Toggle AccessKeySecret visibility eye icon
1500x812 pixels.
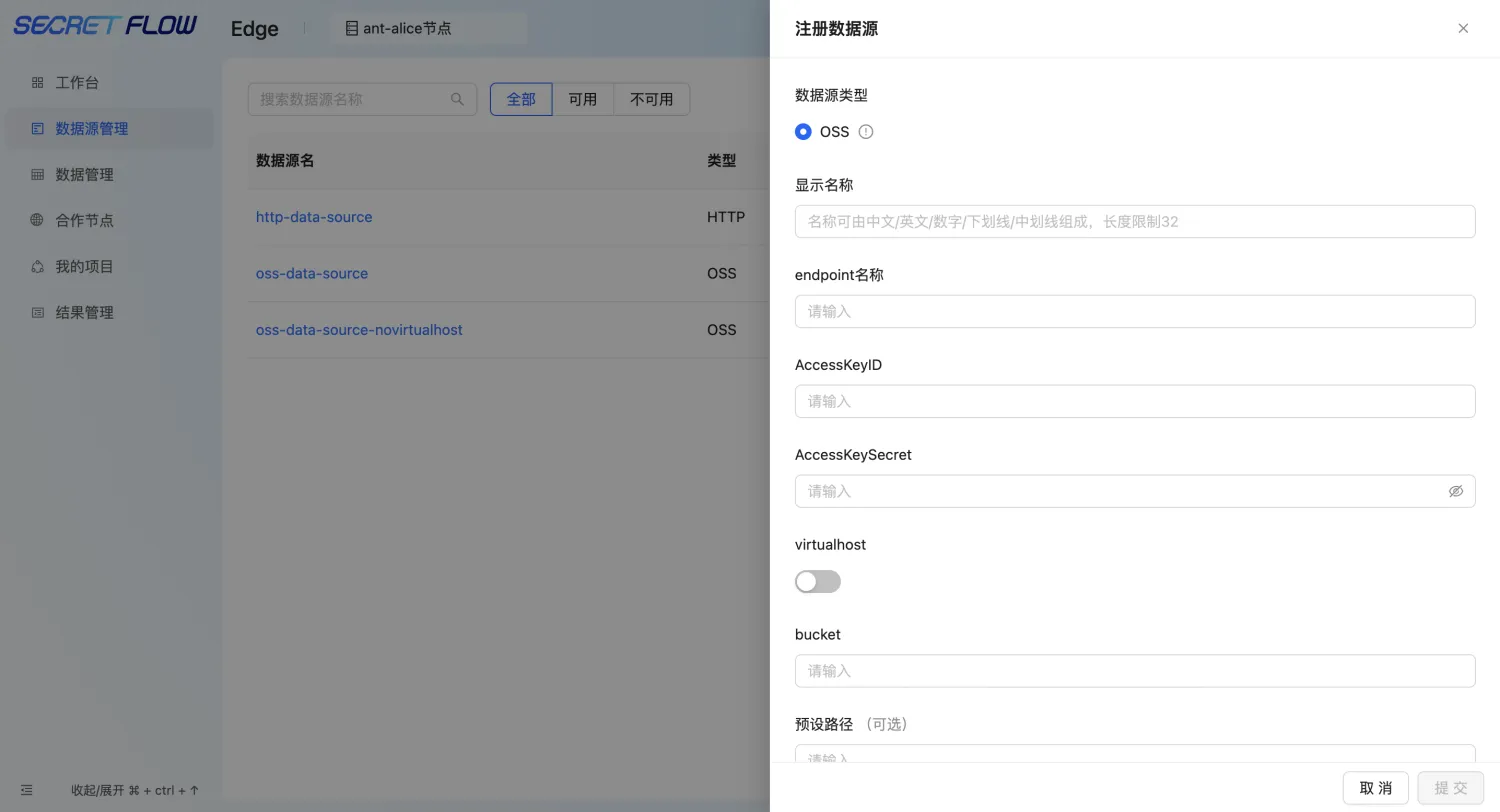1455,491
